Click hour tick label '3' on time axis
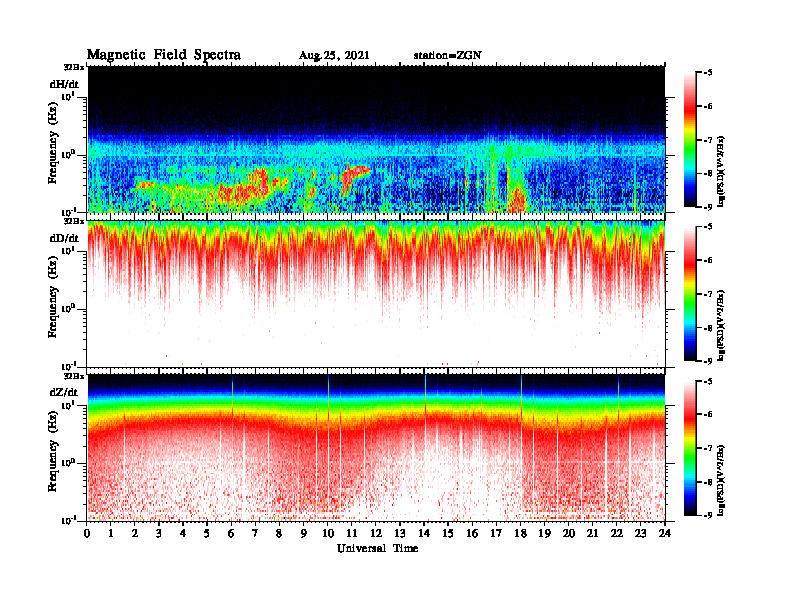 click(159, 534)
